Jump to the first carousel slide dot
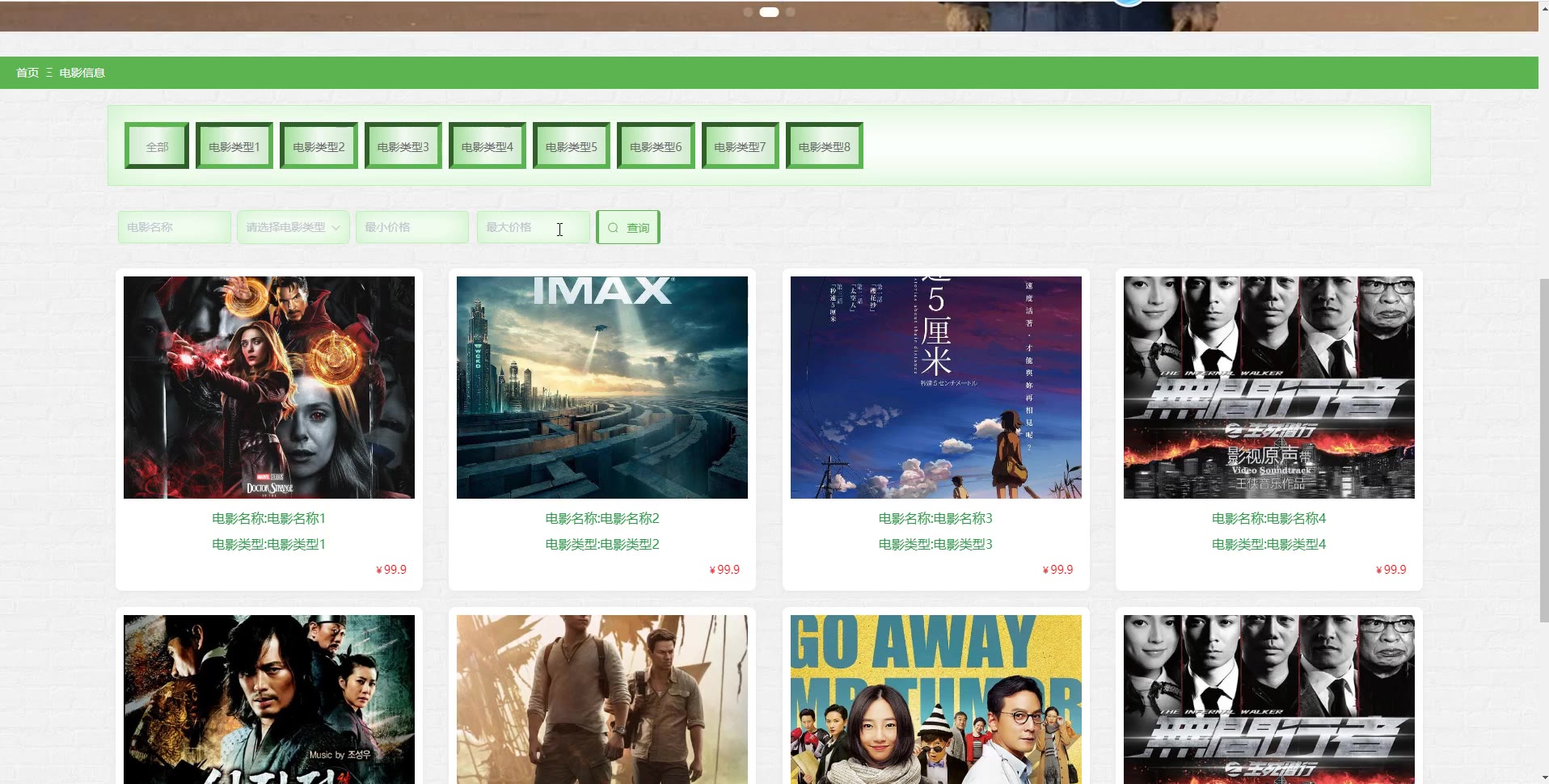This screenshot has width=1549, height=784. [748, 12]
